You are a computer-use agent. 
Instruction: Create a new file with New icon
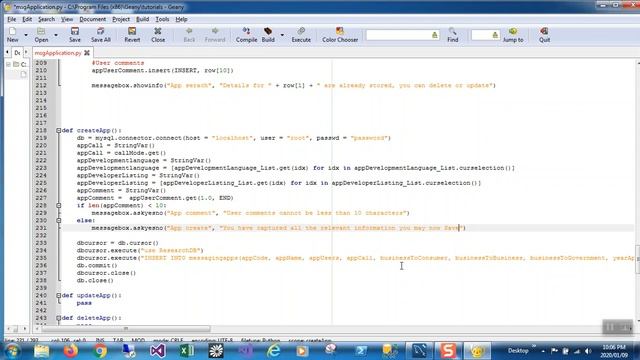[x=12, y=35]
